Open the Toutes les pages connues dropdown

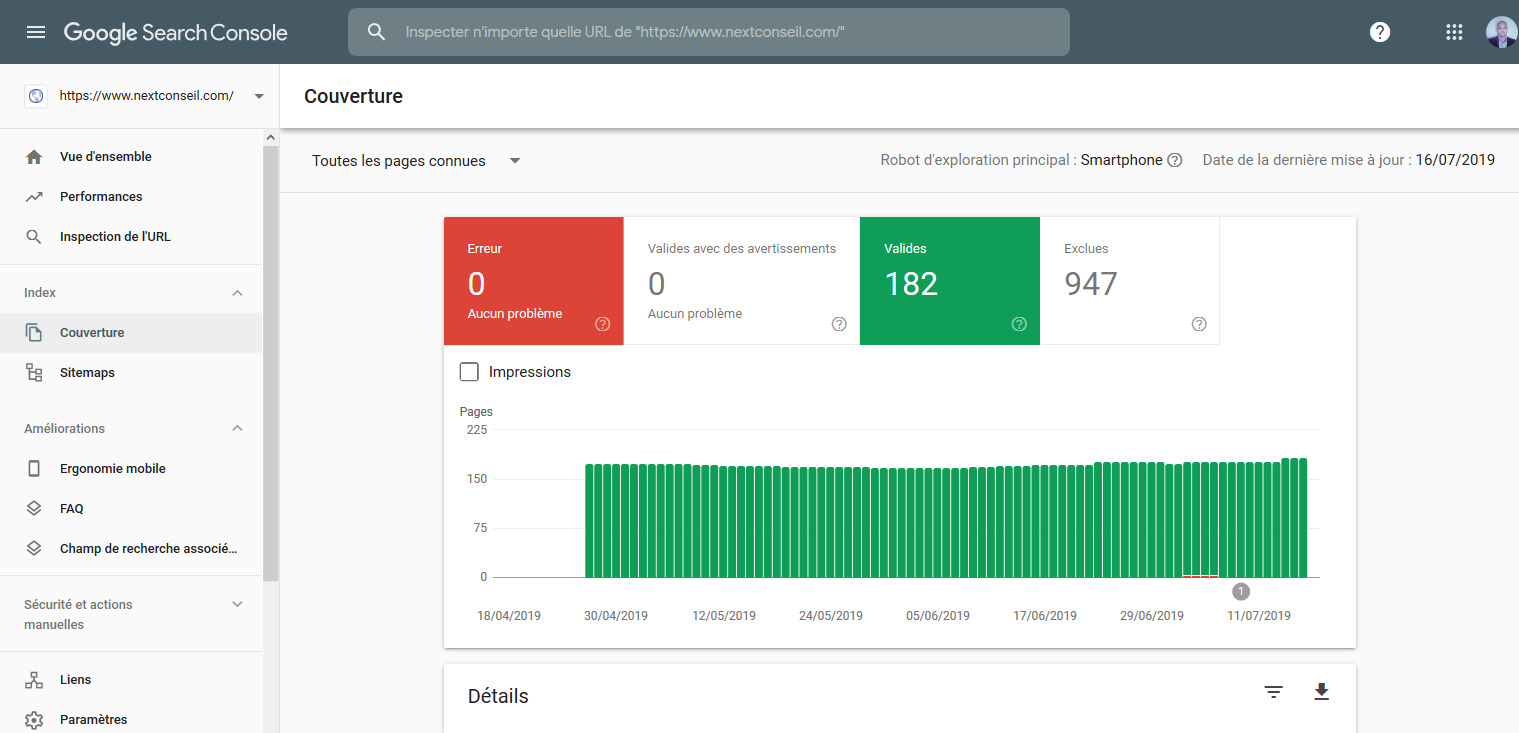pyautogui.click(x=417, y=161)
